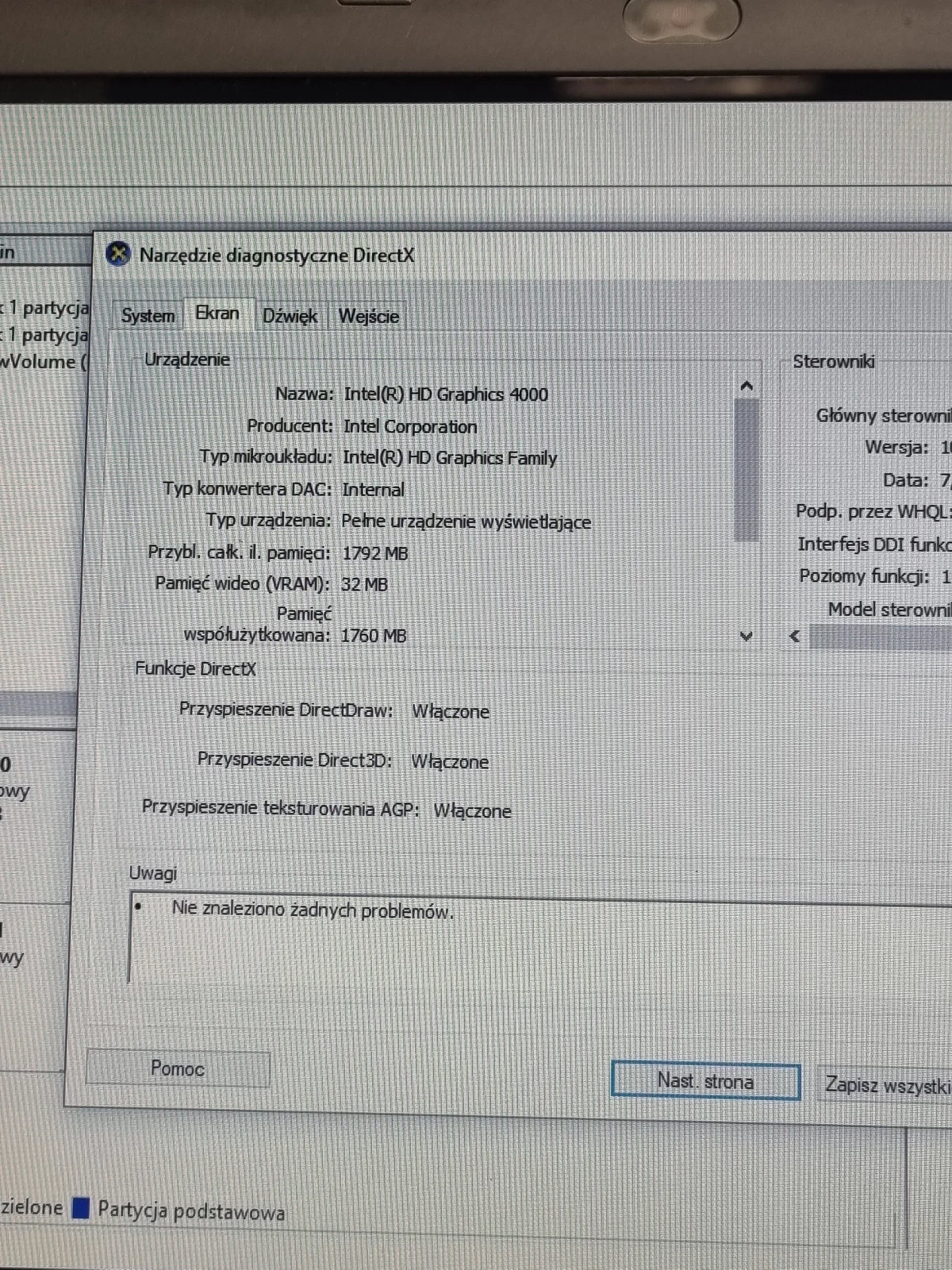The width and height of the screenshot is (952, 1270).
Task: Click the Poziomy funkcji label
Action: tap(864, 576)
